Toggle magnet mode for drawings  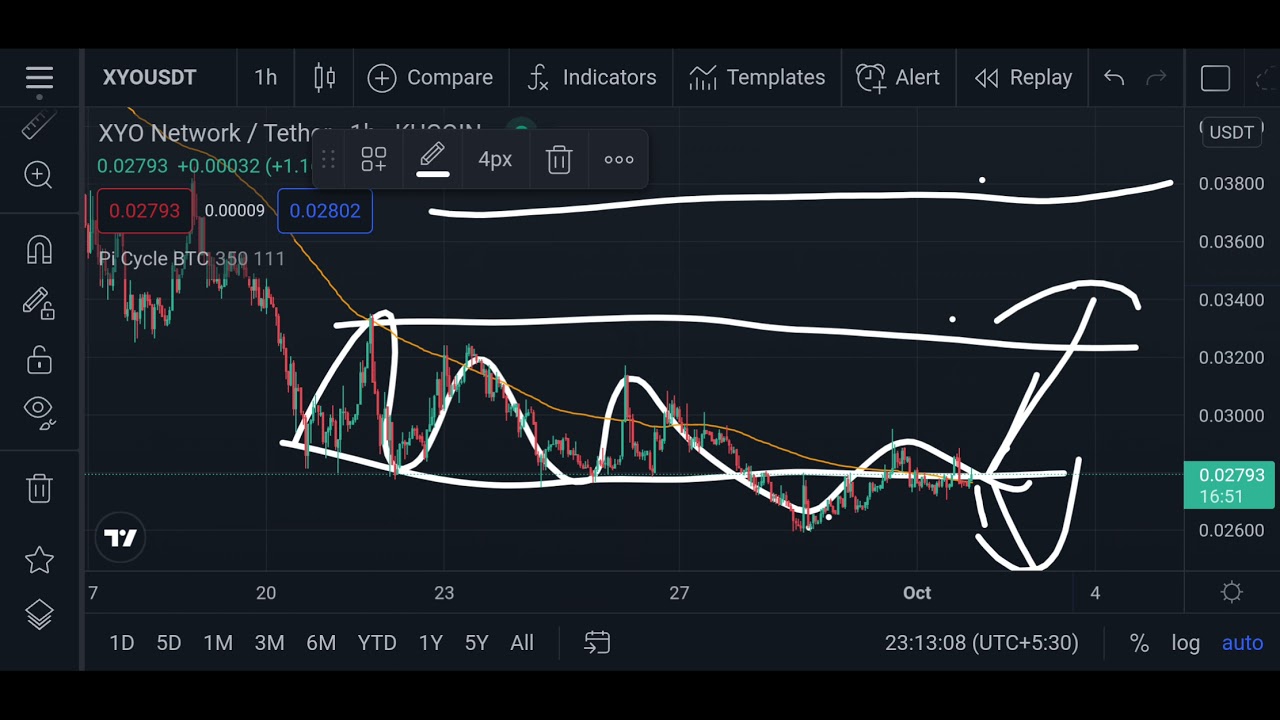39,250
